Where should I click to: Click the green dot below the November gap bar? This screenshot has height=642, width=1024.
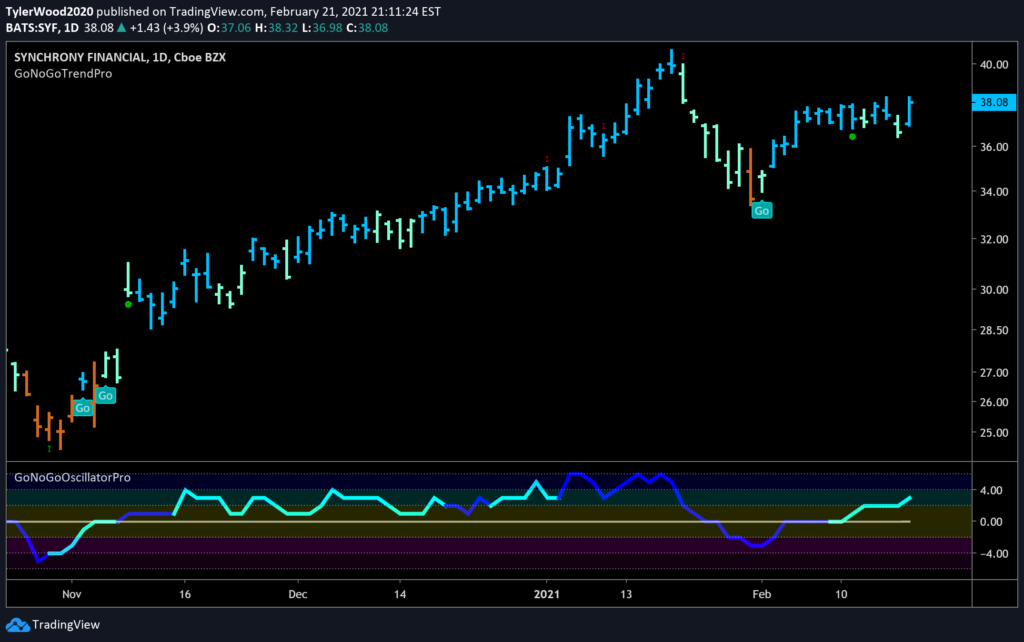click(x=128, y=304)
